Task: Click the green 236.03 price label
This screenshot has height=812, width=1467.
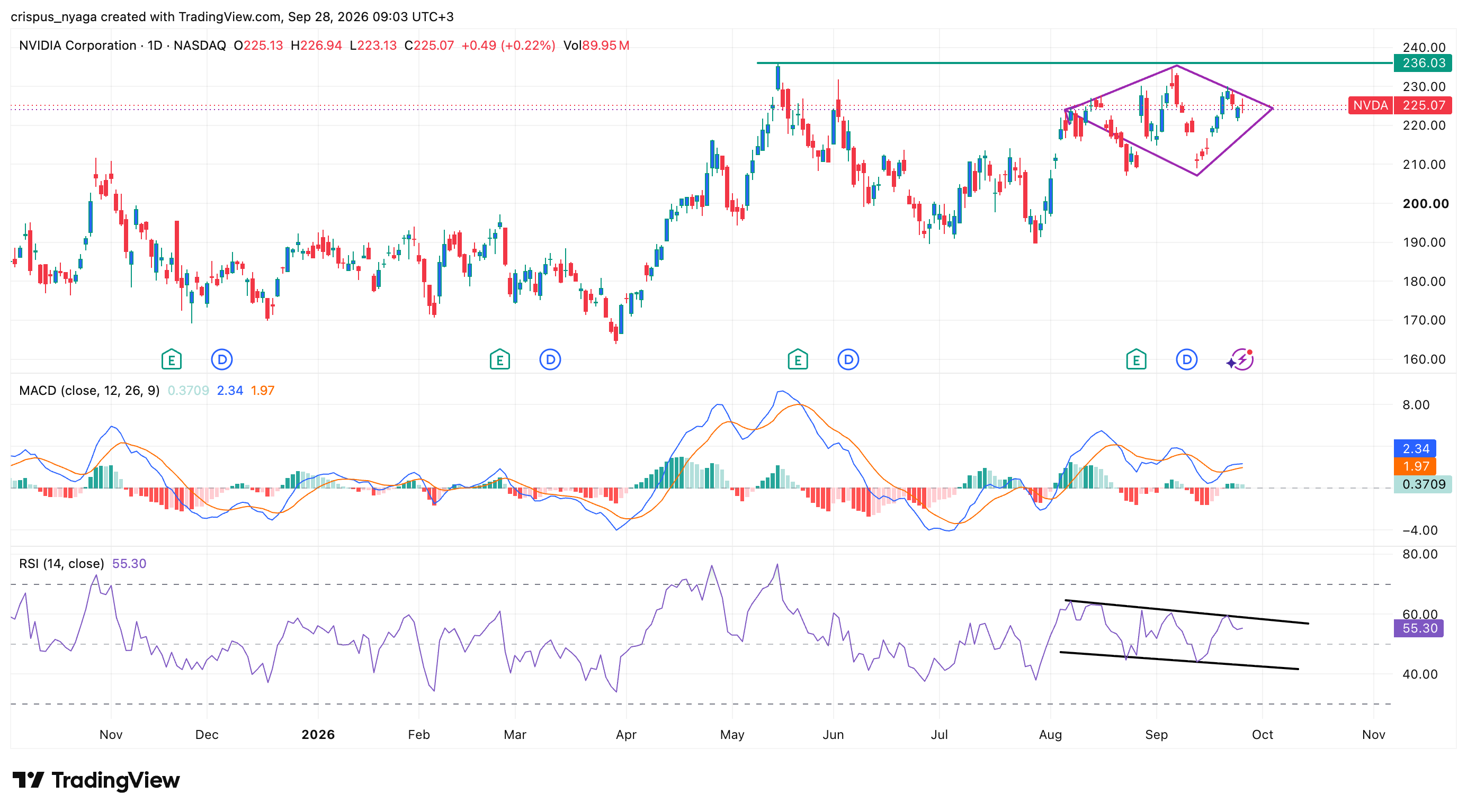Action: pos(1423,63)
